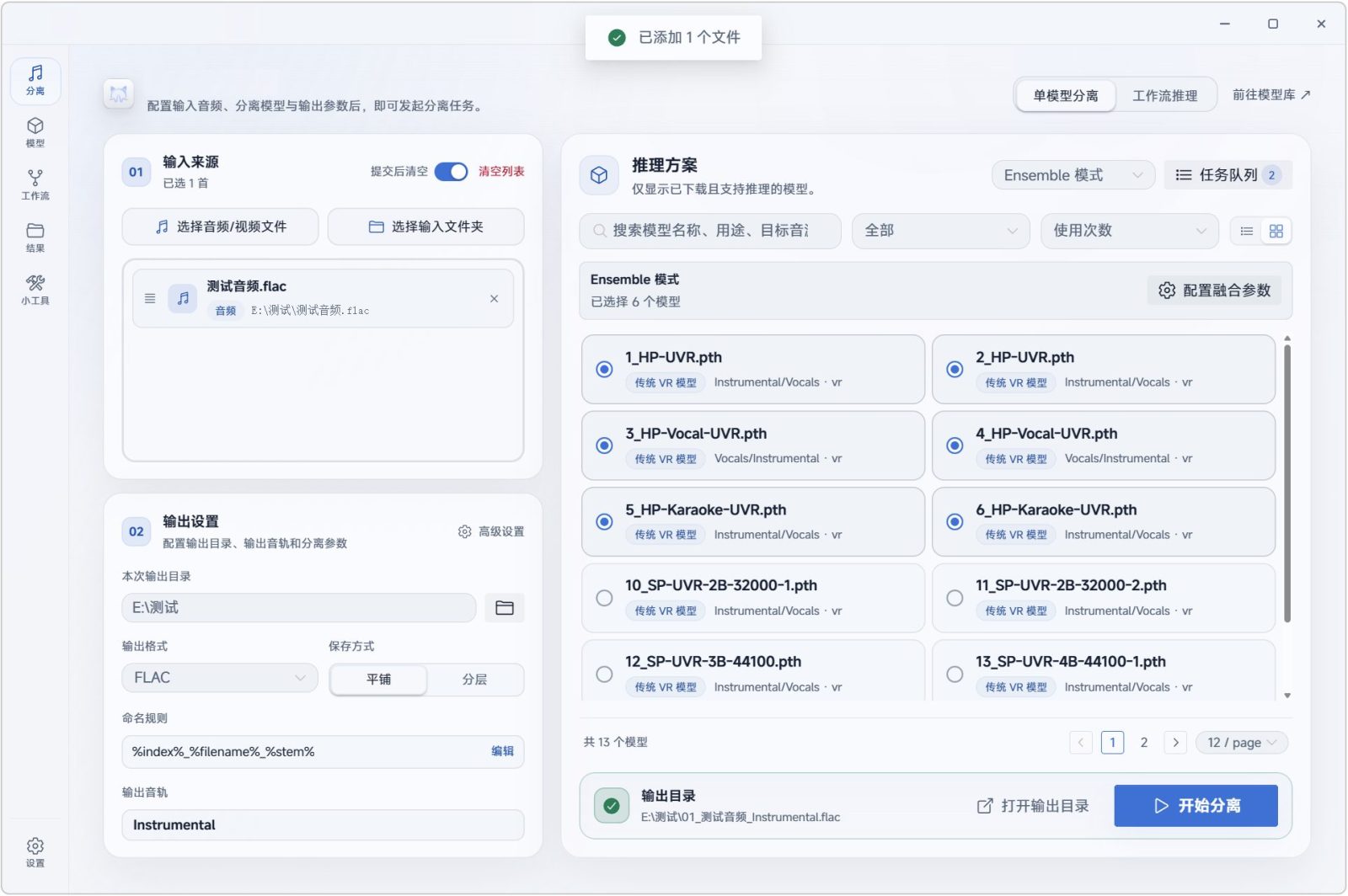1348x896 pixels.
Task: Switch to the 单模型分离 tab
Action: click(x=1066, y=95)
